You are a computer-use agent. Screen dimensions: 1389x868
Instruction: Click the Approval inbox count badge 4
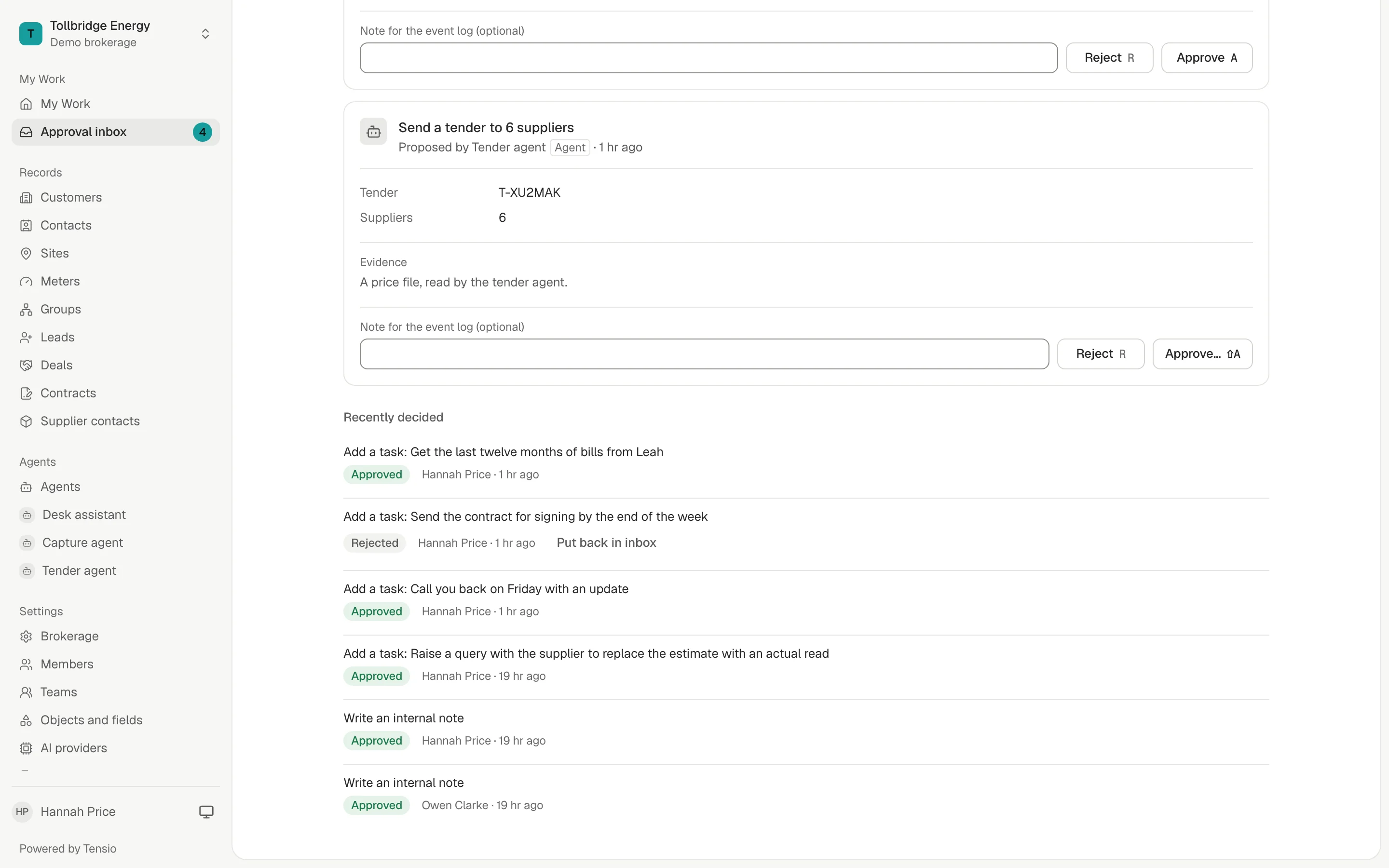[202, 132]
